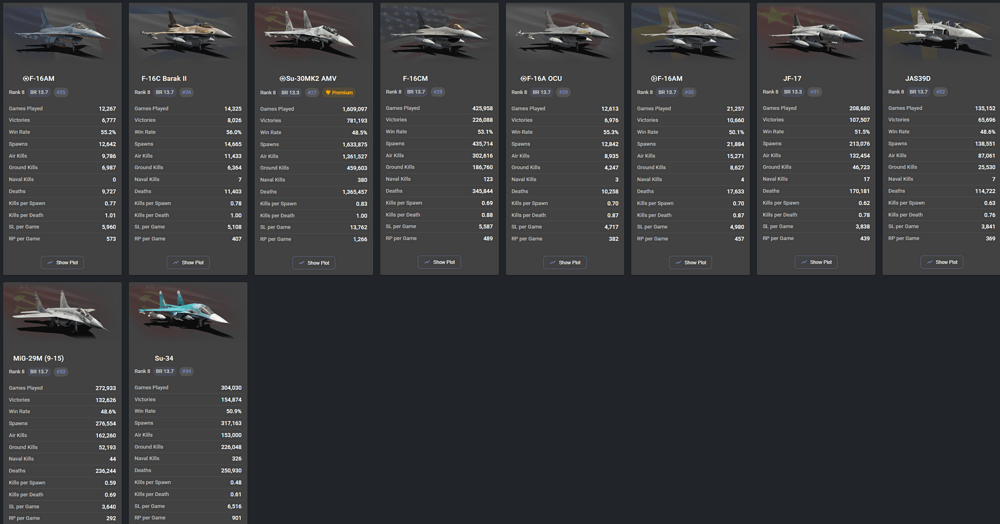Select the F-16CM title
Screen dimensions: 1000x524
(415, 78)
